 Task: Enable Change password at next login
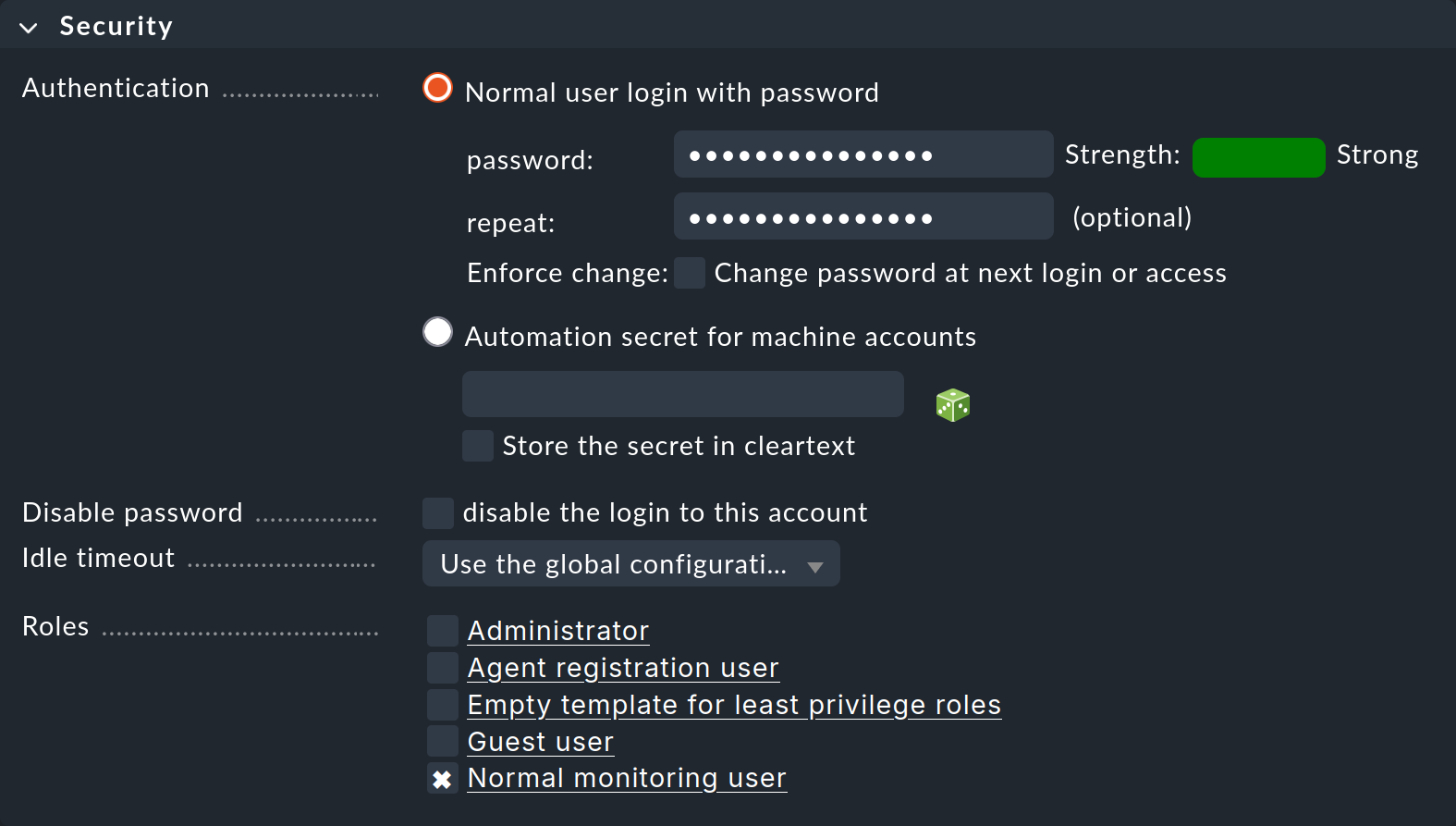(x=690, y=273)
